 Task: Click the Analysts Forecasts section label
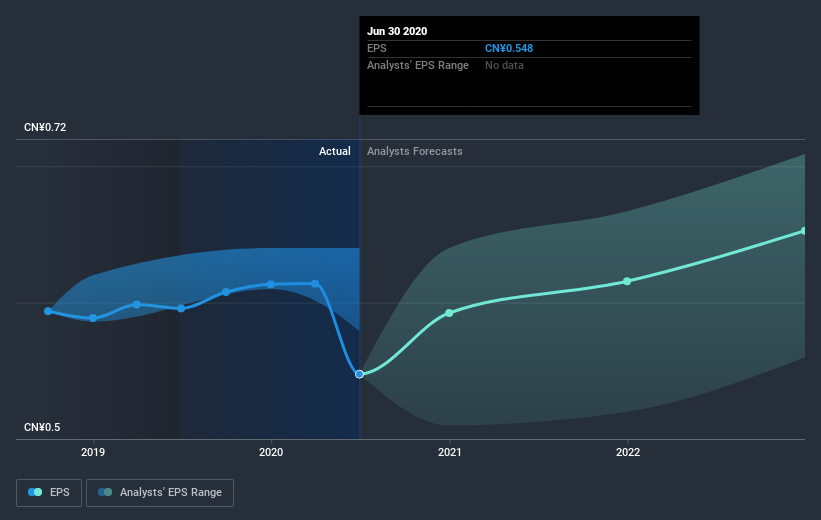point(415,151)
